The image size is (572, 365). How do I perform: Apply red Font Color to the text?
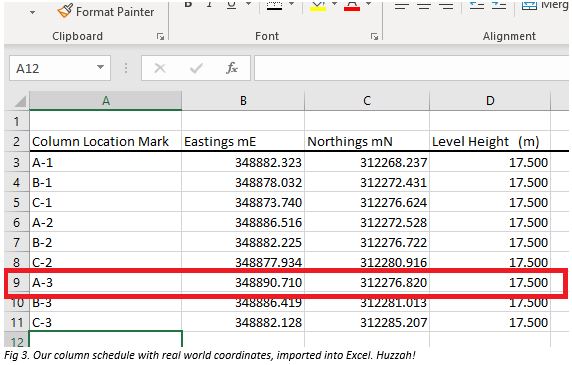(352, 5)
